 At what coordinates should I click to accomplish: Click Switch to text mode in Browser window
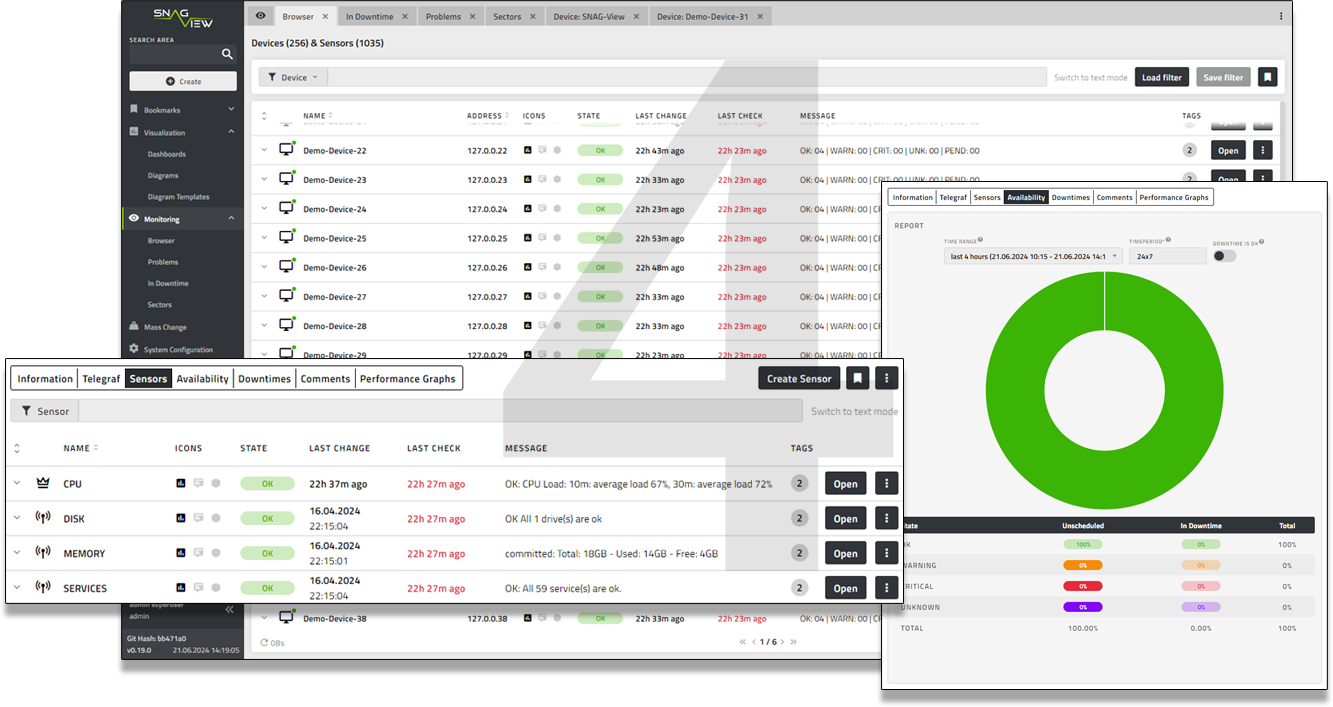point(1090,78)
